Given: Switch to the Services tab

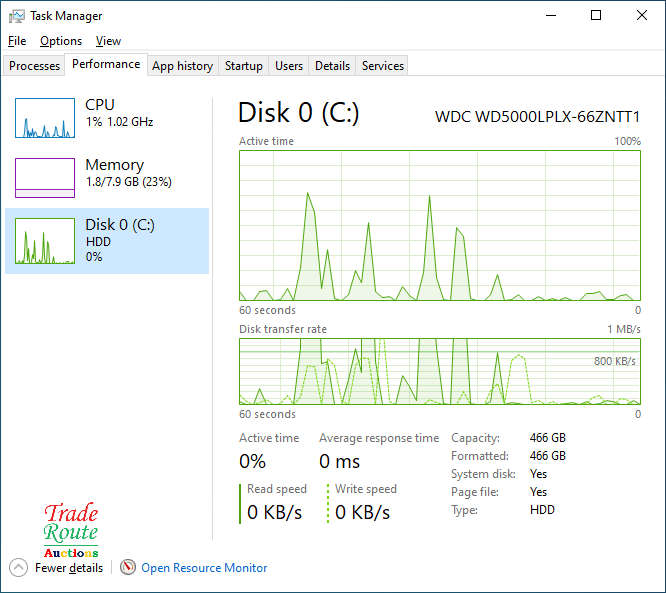Looking at the screenshot, I should click(x=383, y=66).
